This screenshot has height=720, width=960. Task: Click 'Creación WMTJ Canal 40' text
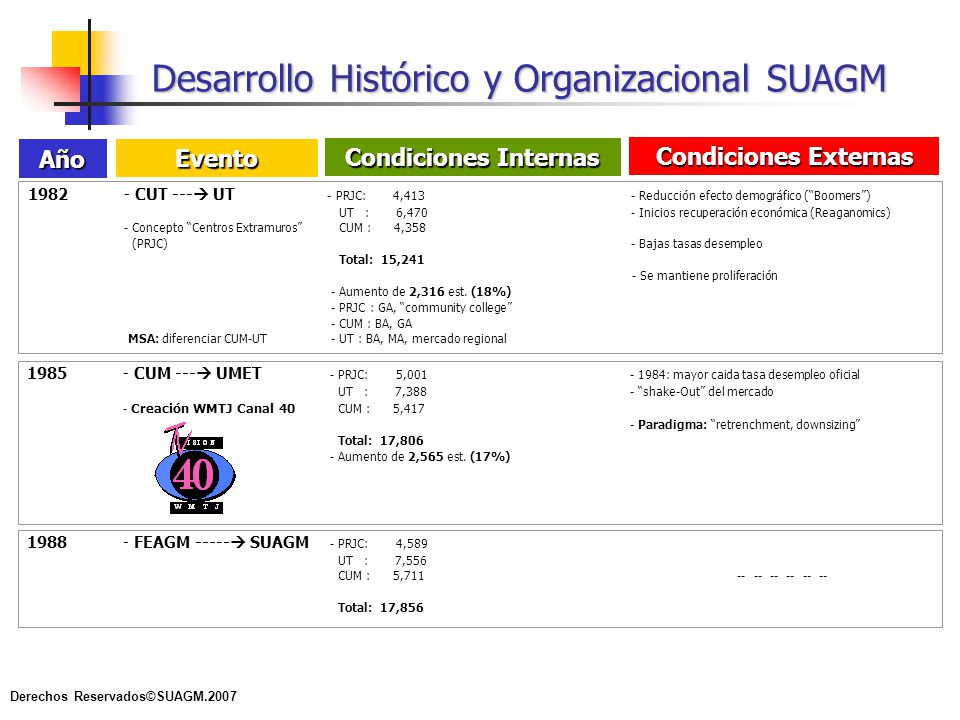[209, 408]
